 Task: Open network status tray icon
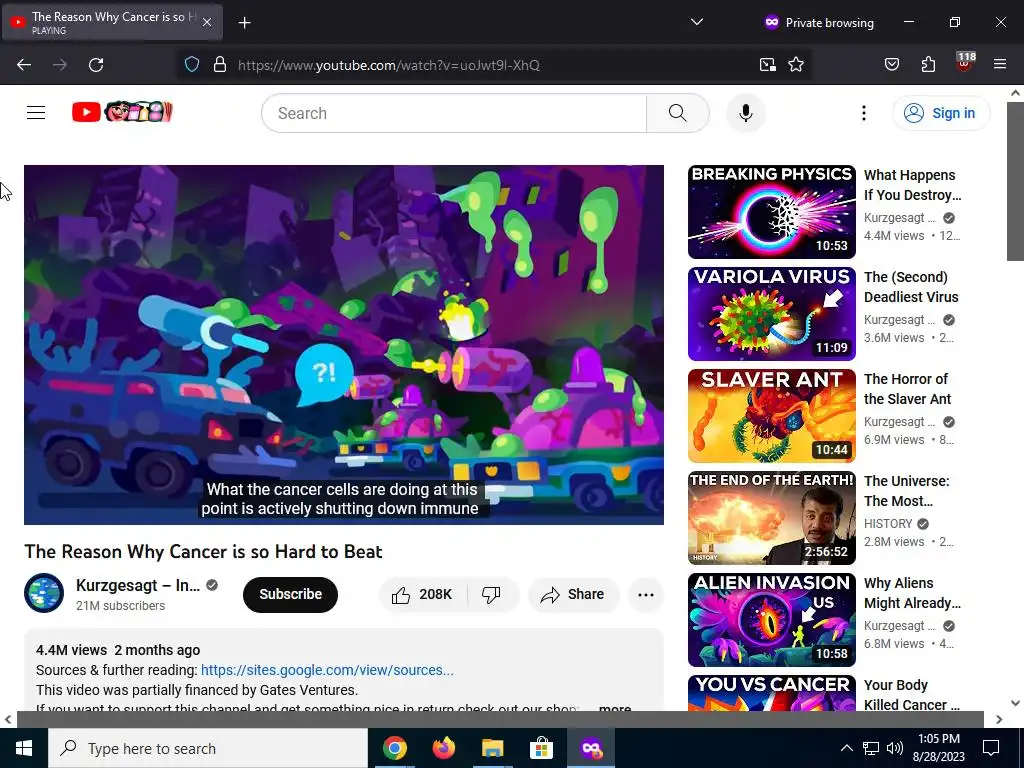click(870, 748)
